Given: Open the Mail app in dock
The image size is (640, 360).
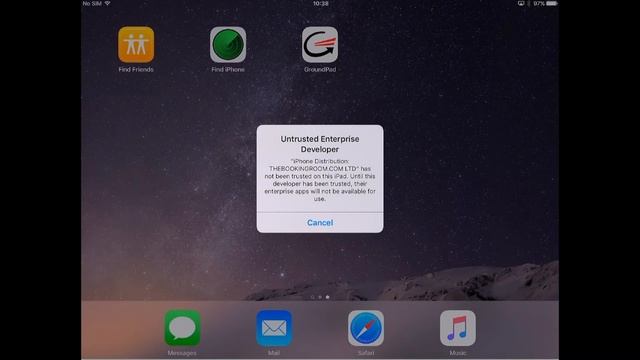Looking at the screenshot, I should [274, 328].
